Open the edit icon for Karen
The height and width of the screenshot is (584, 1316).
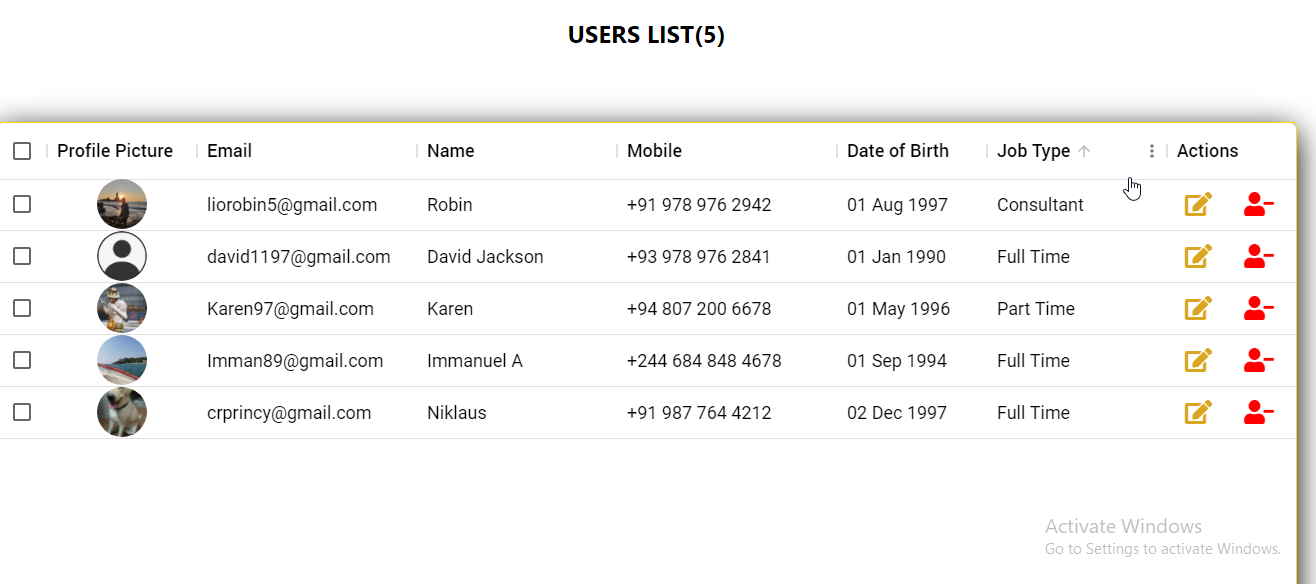[x=1198, y=308]
